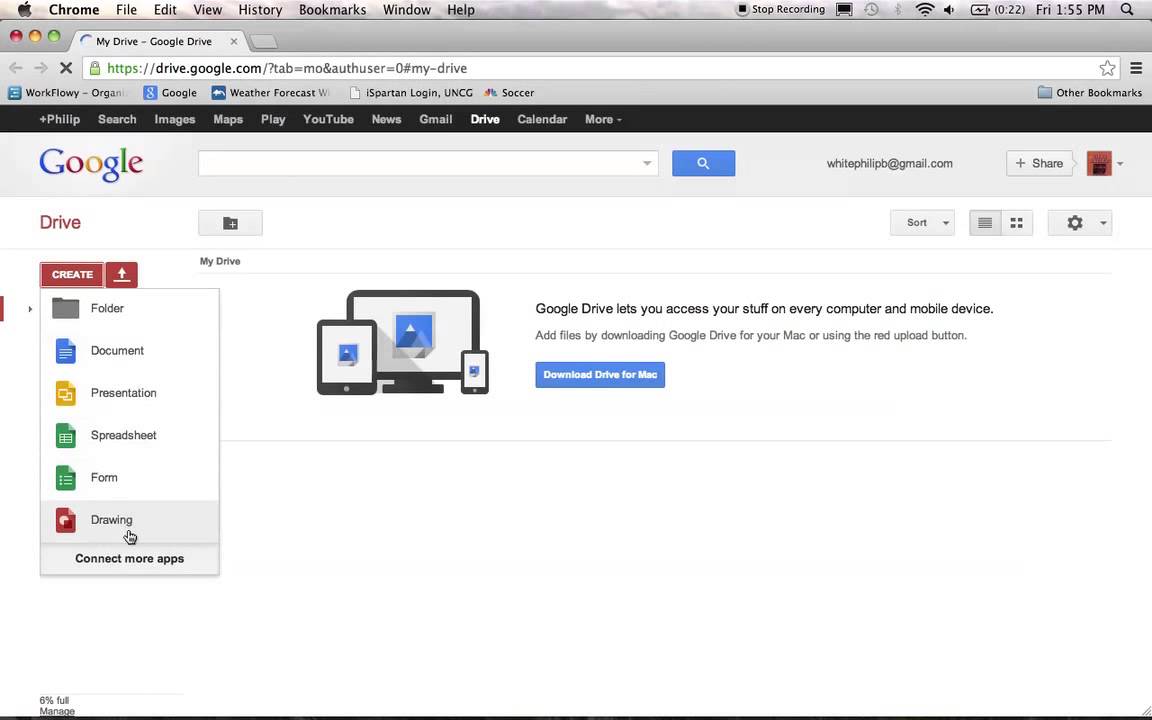Open Maps in the Google bar
The width and height of the screenshot is (1152, 720).
pyautogui.click(x=228, y=119)
